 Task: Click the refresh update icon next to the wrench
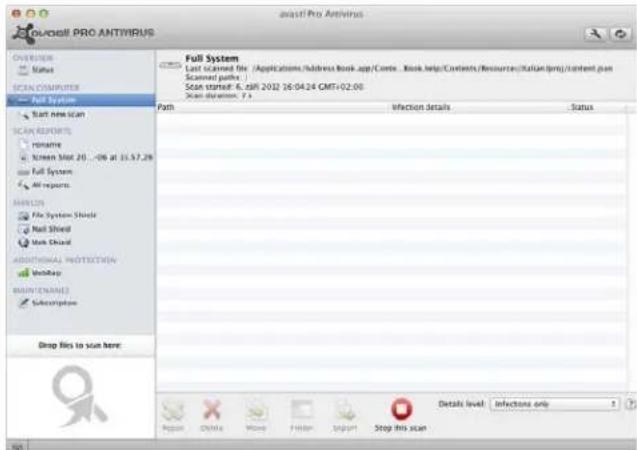[620, 34]
